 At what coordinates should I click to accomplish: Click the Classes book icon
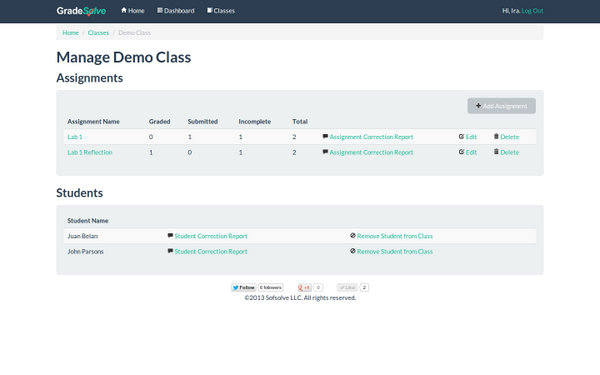click(210, 10)
